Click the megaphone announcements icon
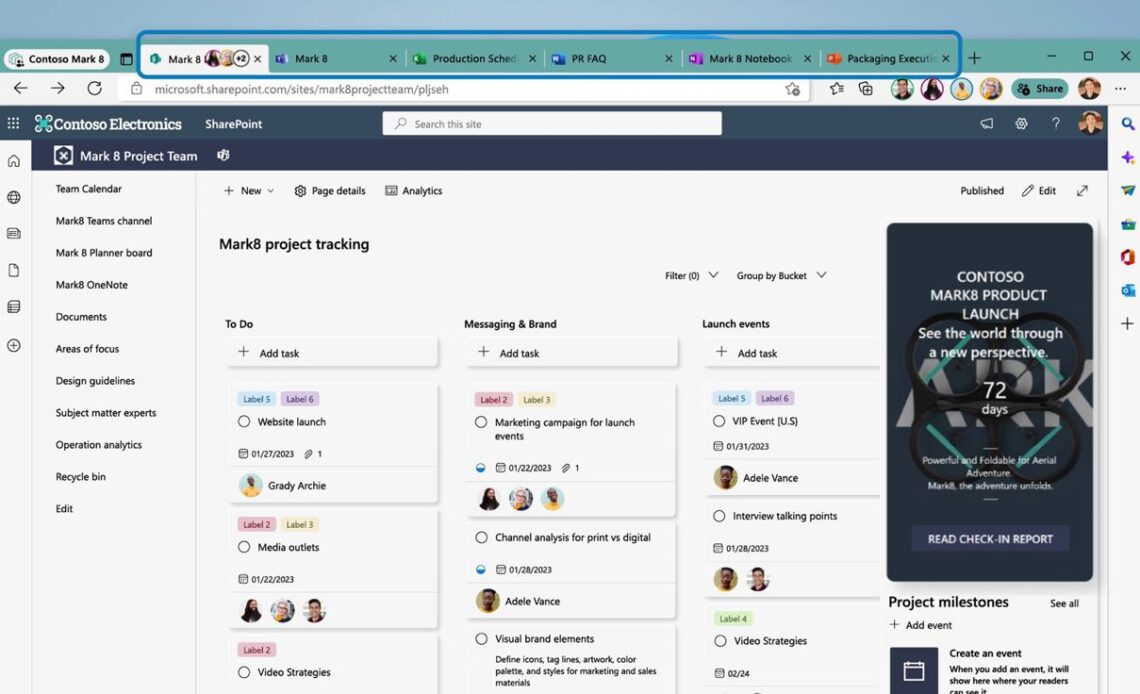This screenshot has width=1140, height=694. [986, 124]
